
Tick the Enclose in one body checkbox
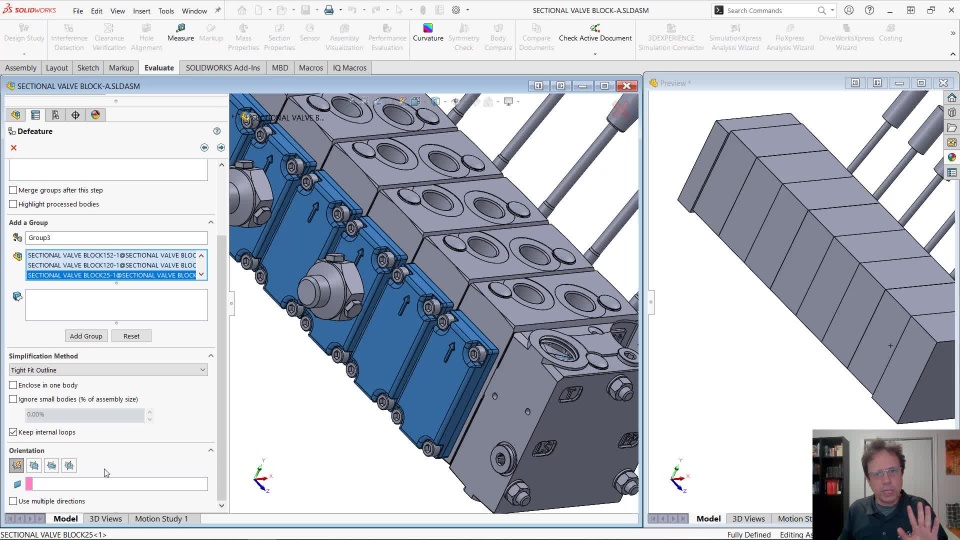(13, 385)
